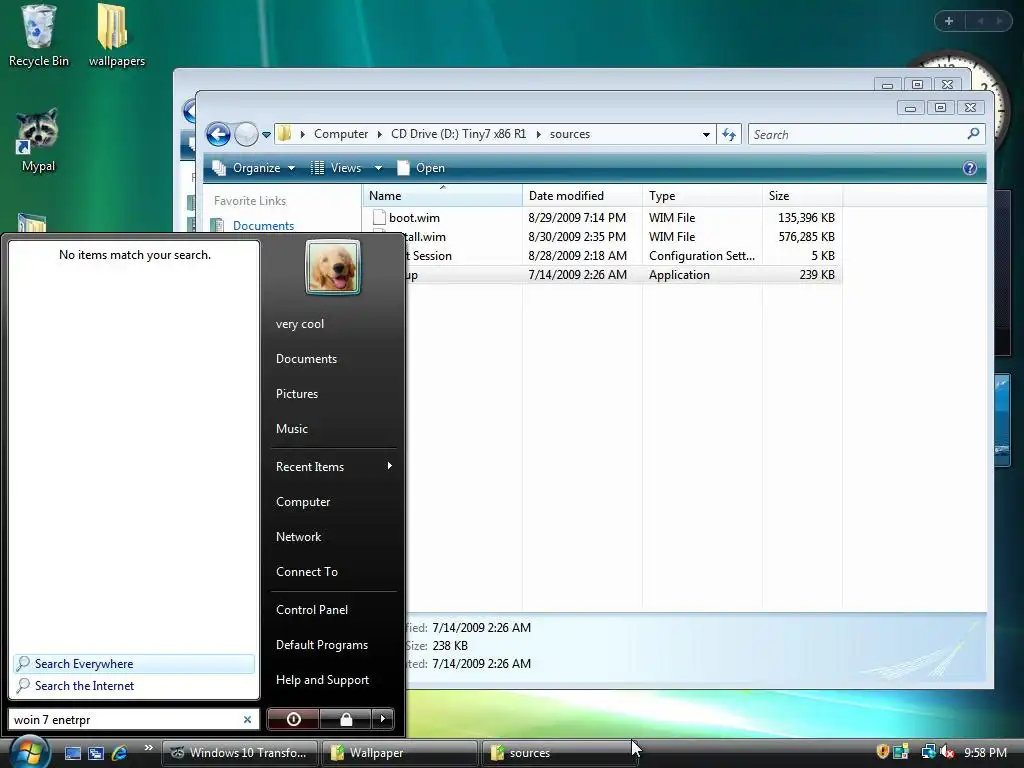Click Open in the Explorer toolbar
The height and width of the screenshot is (768, 1024).
coord(421,168)
